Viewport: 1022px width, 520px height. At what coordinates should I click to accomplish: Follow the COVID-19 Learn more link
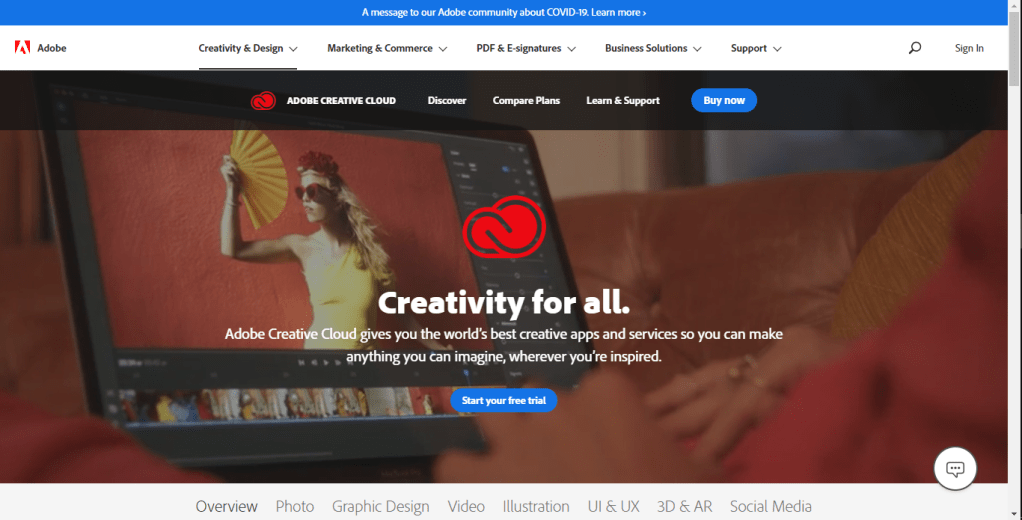[617, 12]
